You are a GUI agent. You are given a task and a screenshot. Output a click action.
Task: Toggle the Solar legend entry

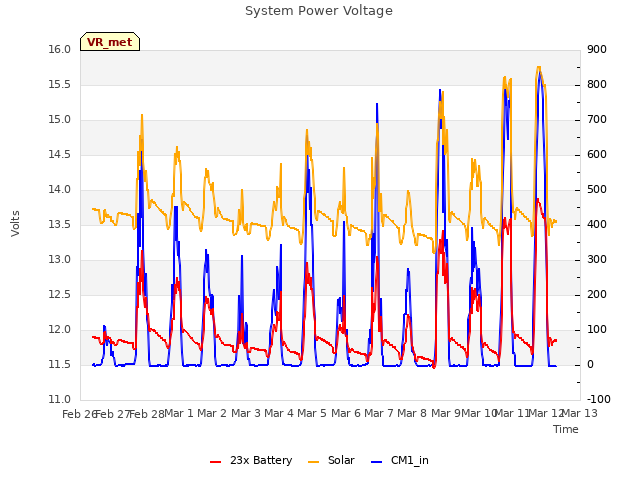(331, 460)
